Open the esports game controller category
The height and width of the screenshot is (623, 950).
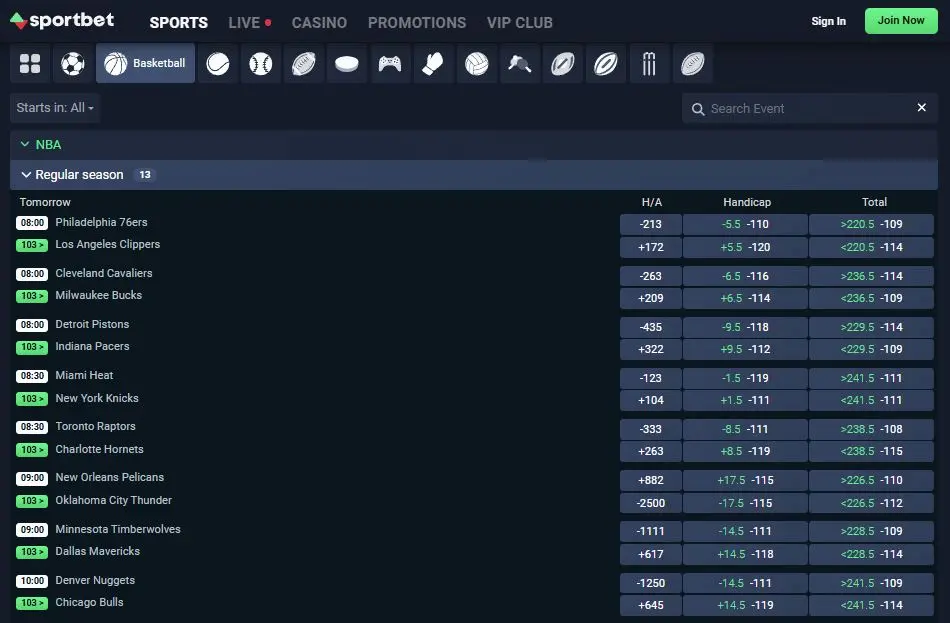tap(390, 62)
